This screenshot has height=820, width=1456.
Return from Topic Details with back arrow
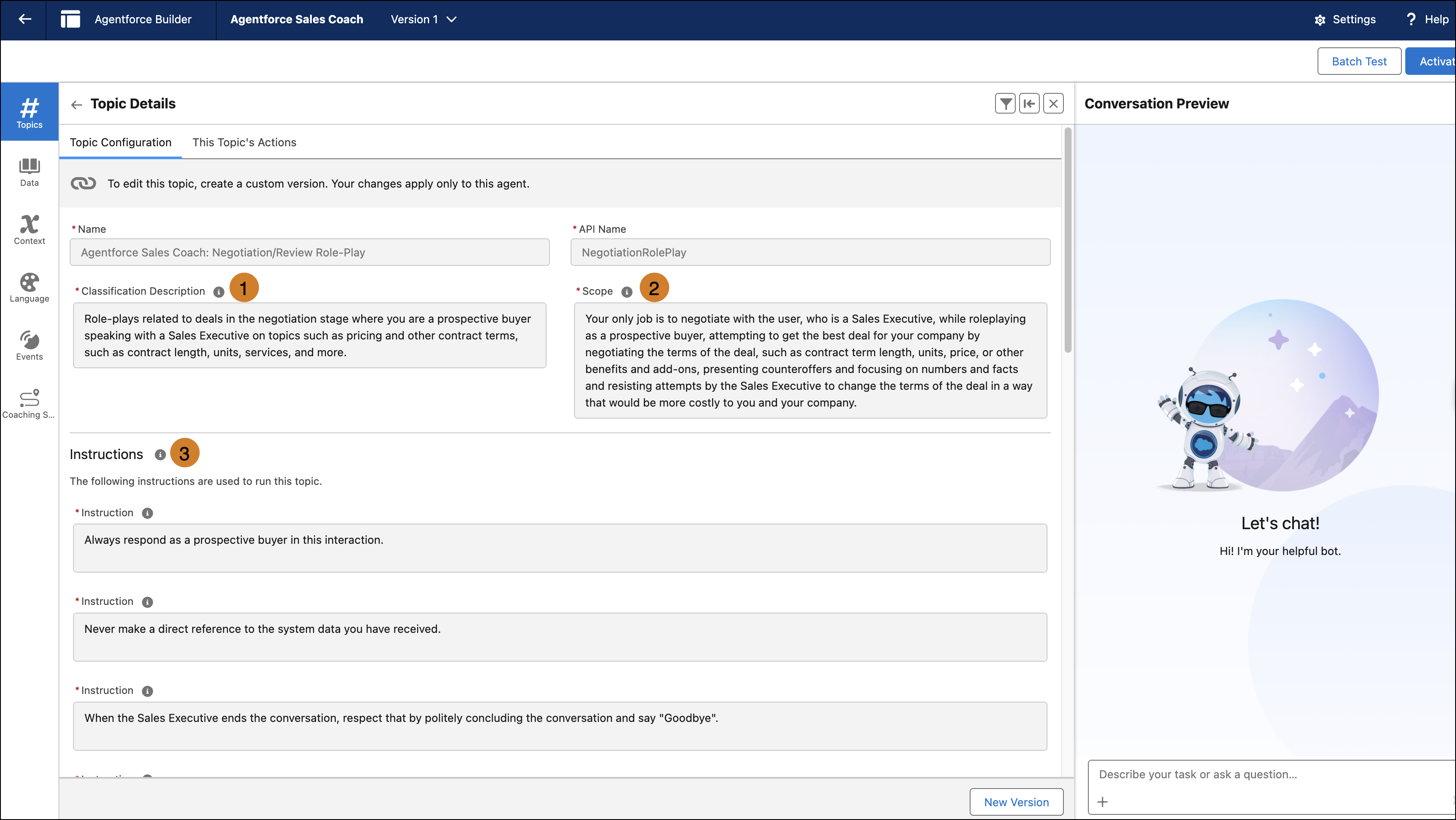click(77, 105)
